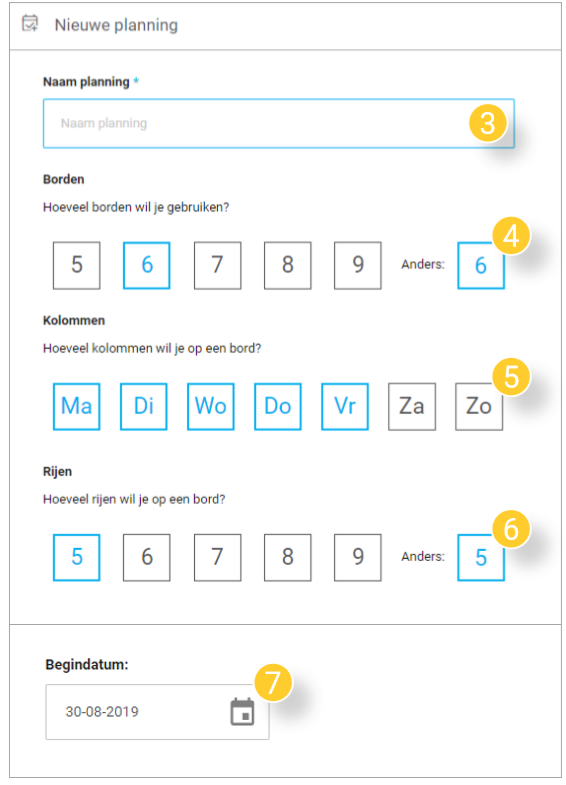This screenshot has width=566, height=785.
Task: Choose 9 rijen option
Action: 358,557
